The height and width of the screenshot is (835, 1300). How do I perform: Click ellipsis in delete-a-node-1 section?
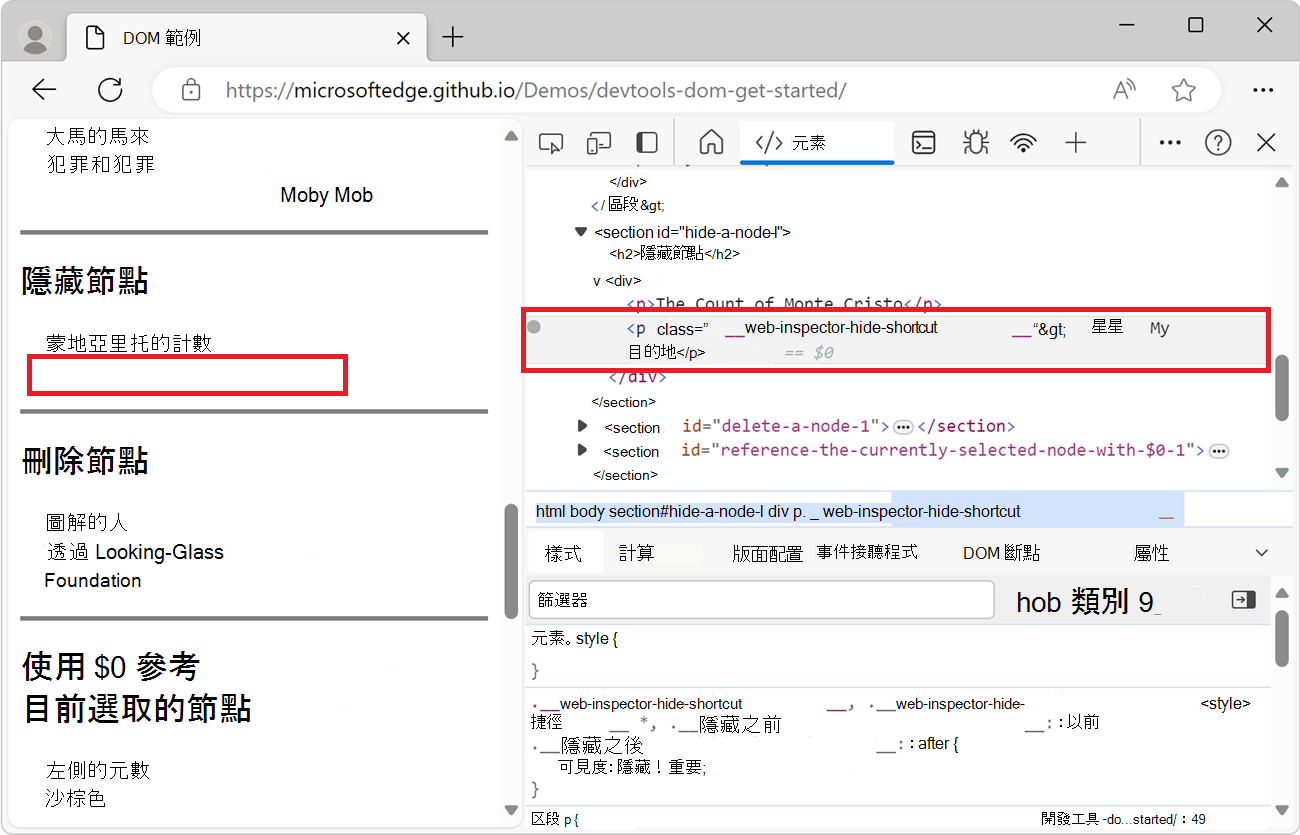[903, 427]
